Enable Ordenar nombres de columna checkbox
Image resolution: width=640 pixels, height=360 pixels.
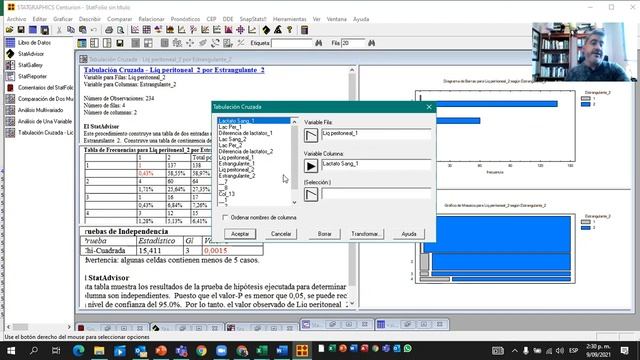[225, 218]
